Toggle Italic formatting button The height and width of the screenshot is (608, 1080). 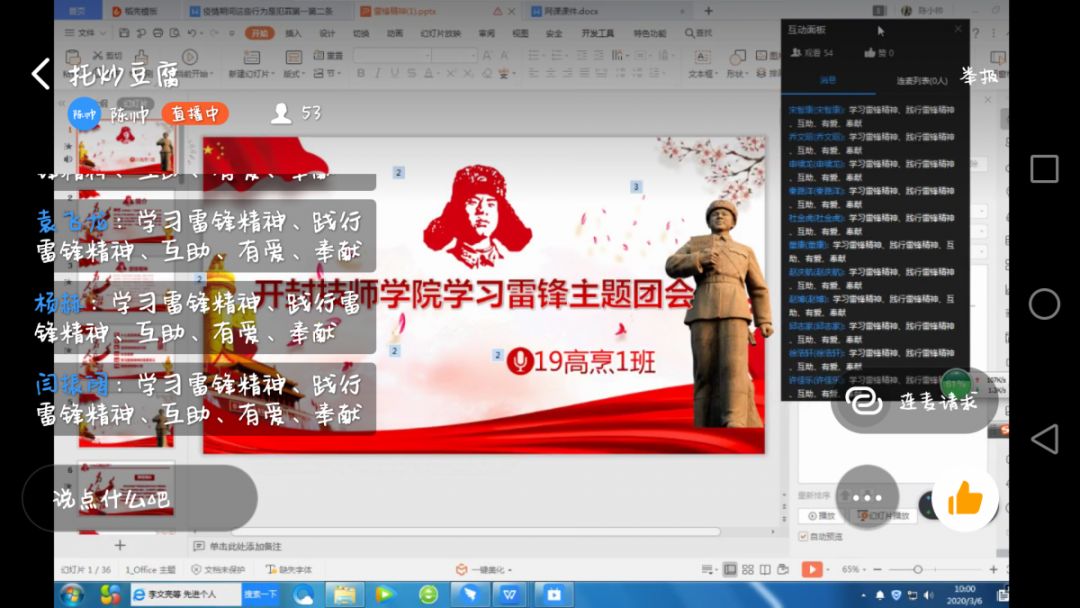click(377, 73)
